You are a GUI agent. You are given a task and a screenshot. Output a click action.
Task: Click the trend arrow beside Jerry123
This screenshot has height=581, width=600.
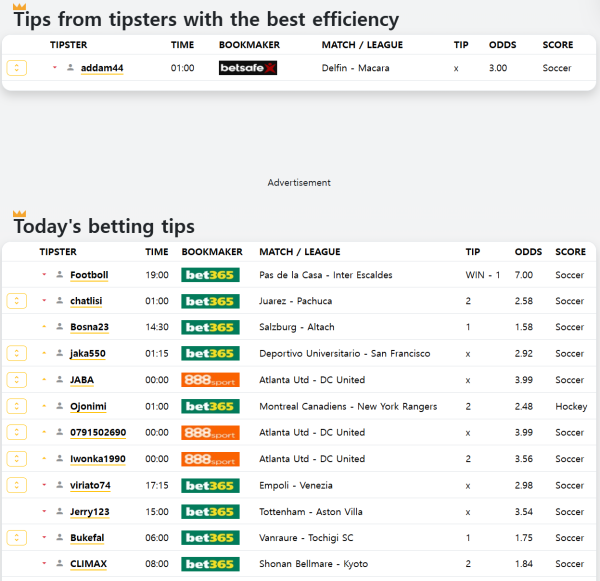tap(44, 511)
